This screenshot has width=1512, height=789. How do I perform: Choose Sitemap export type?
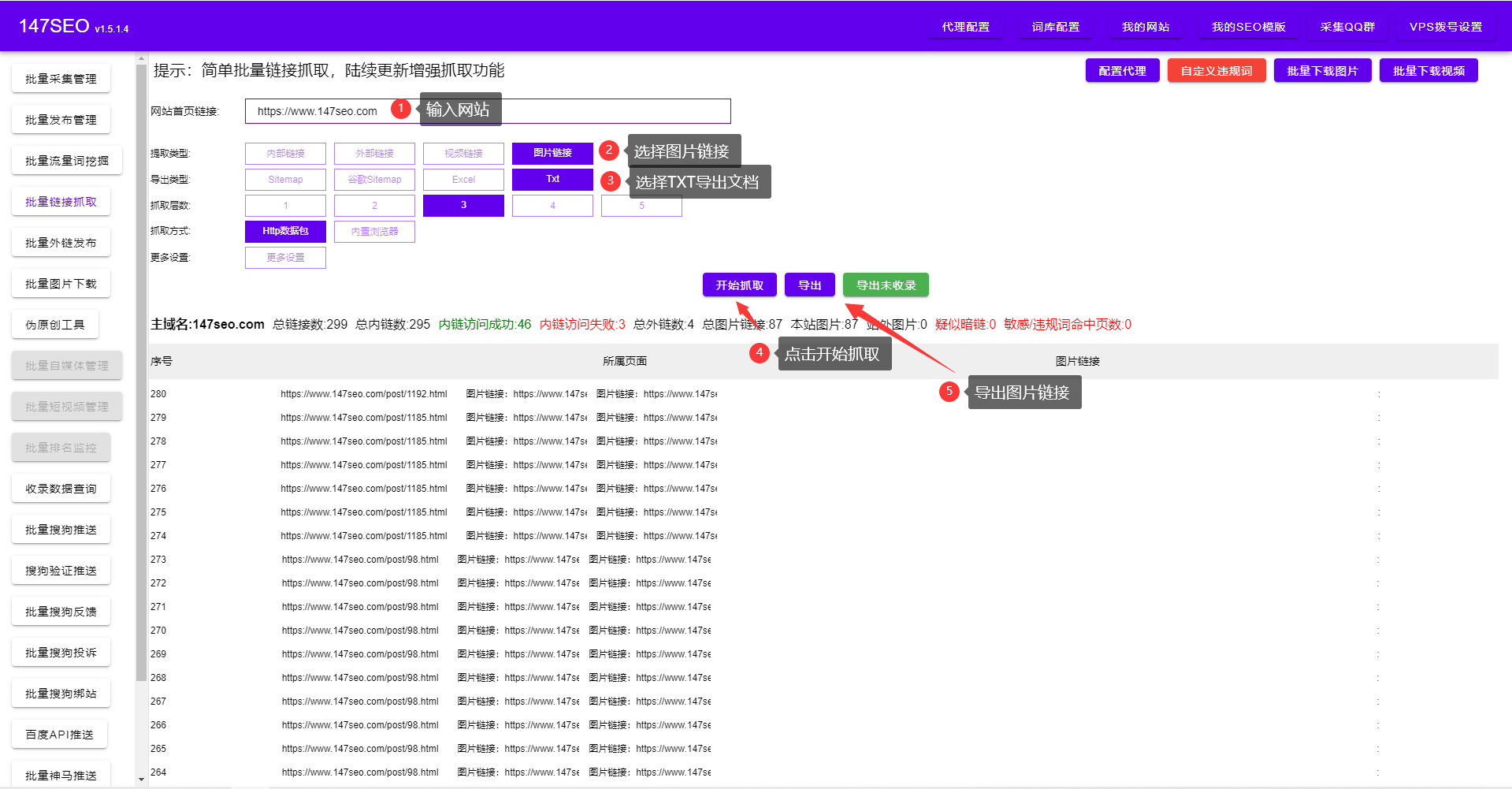coord(285,180)
